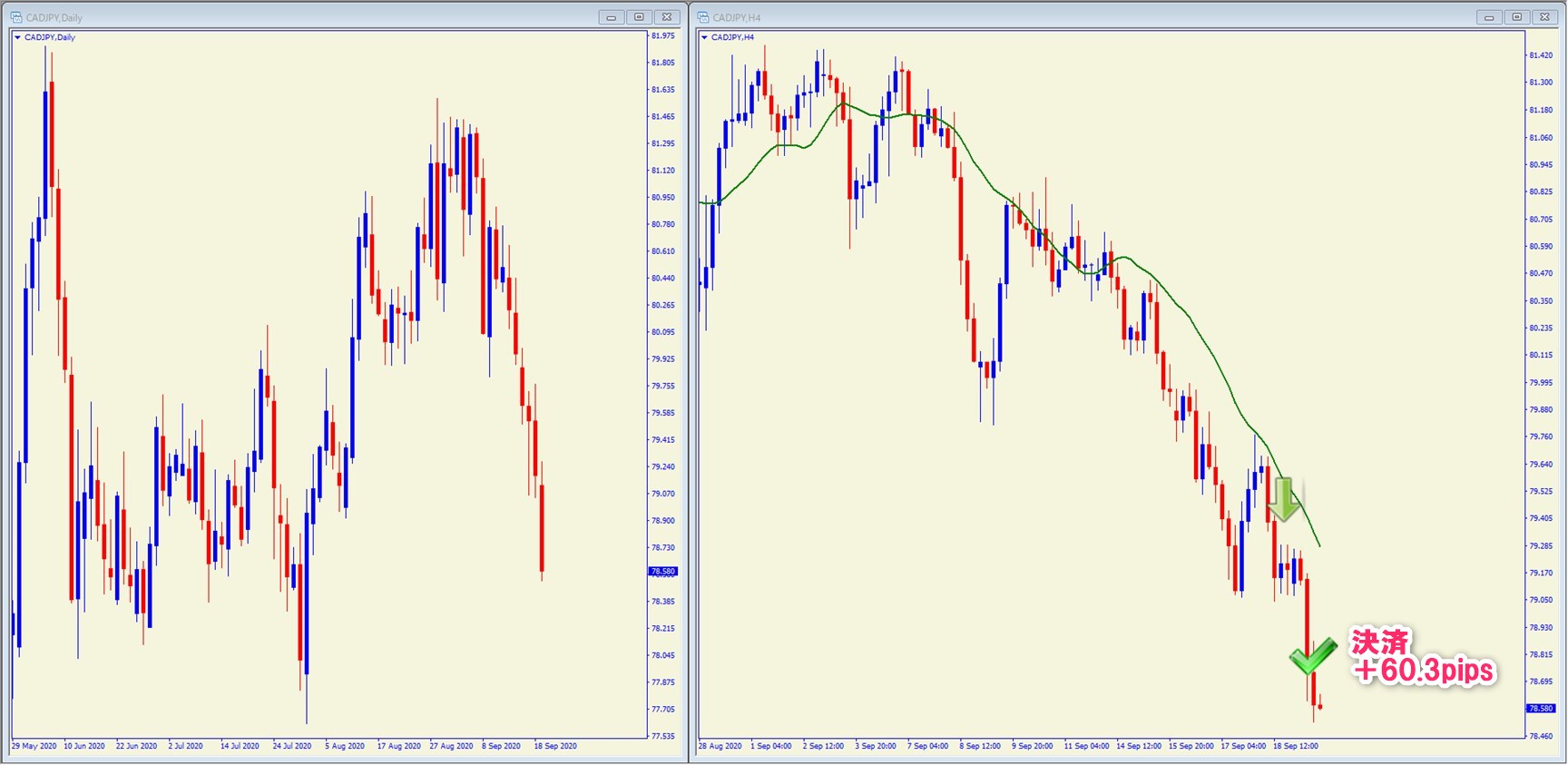This screenshot has height=765, width=1568.
Task: Click the 8 Sep 2020 date label
Action: click(x=502, y=746)
